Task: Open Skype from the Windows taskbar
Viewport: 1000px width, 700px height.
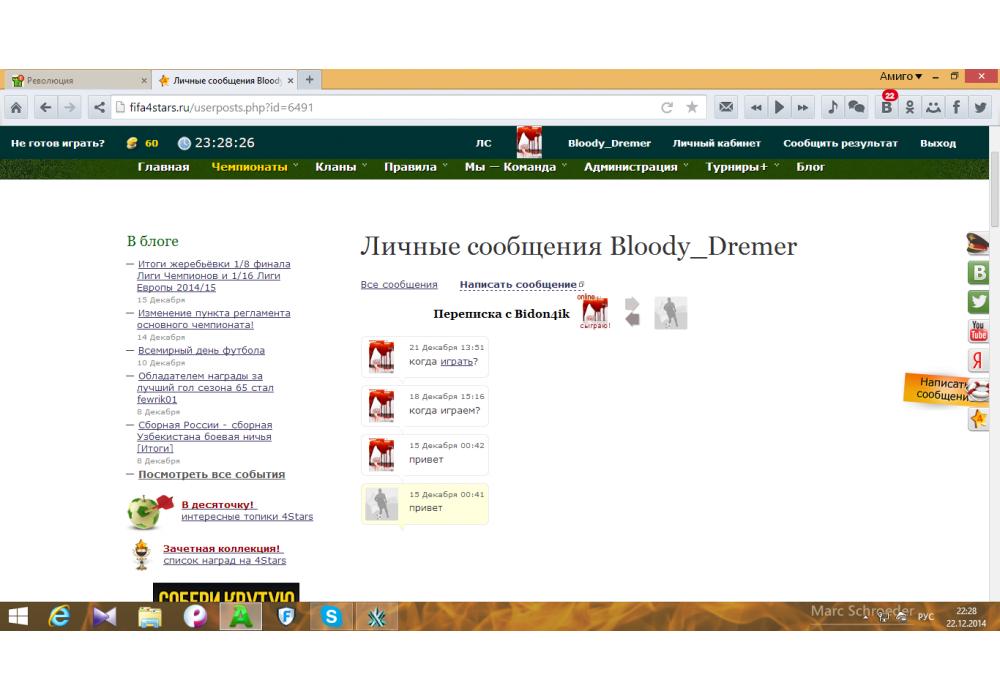Action: (331, 617)
